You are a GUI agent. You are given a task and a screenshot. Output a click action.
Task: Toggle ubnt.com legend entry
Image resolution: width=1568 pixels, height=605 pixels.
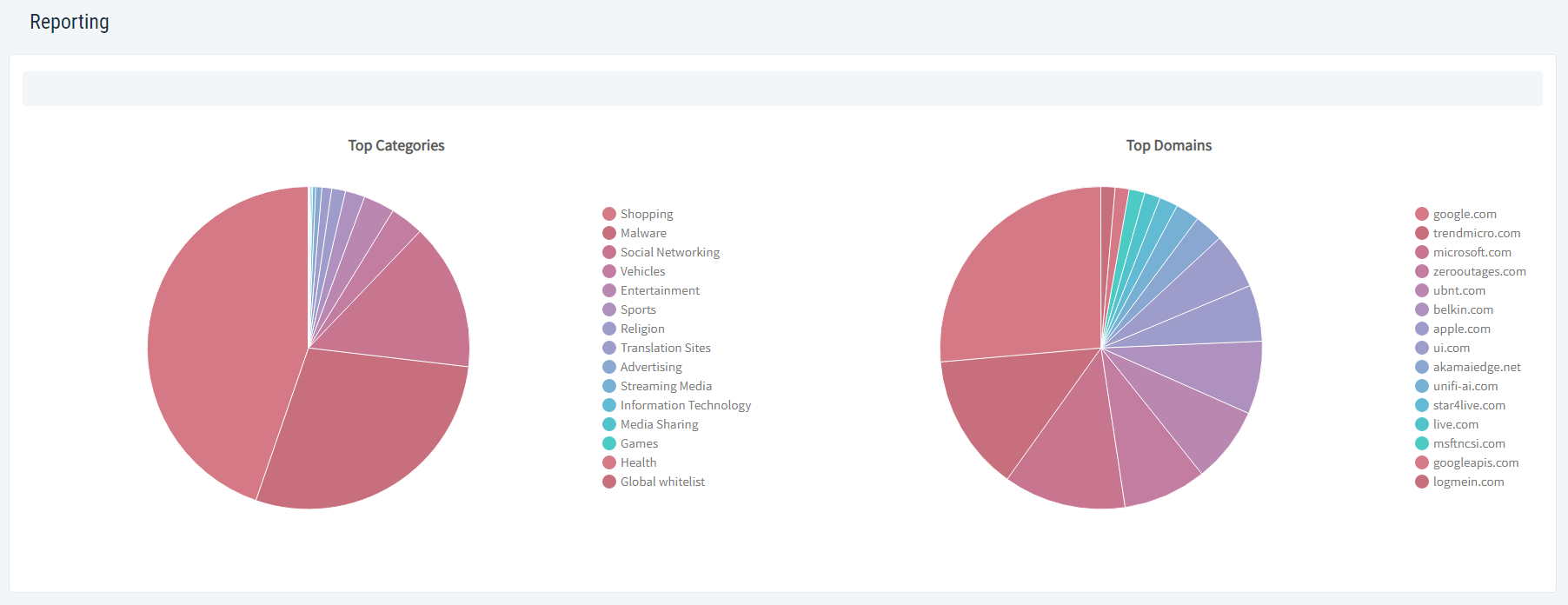(1451, 290)
